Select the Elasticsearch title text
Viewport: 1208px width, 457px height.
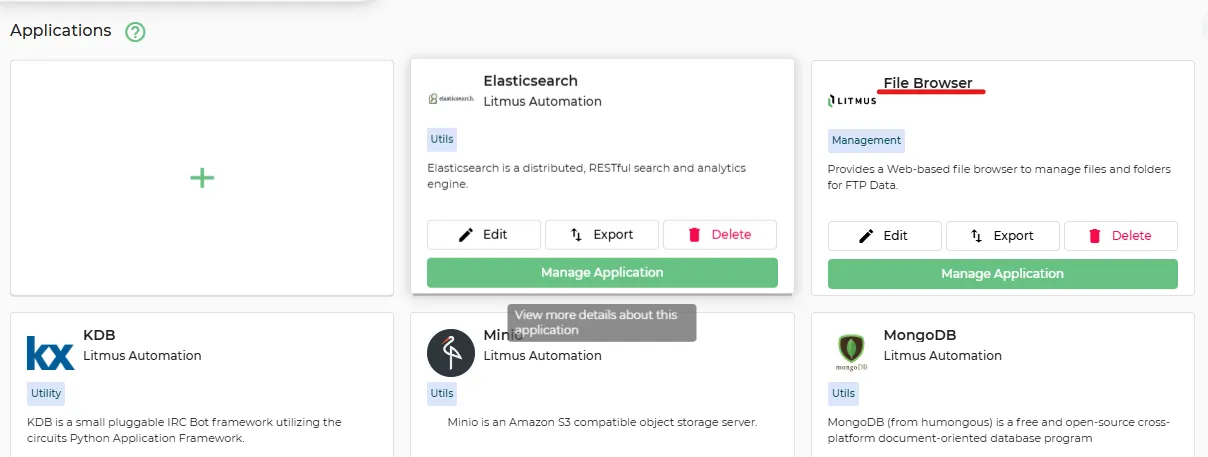tap(530, 81)
